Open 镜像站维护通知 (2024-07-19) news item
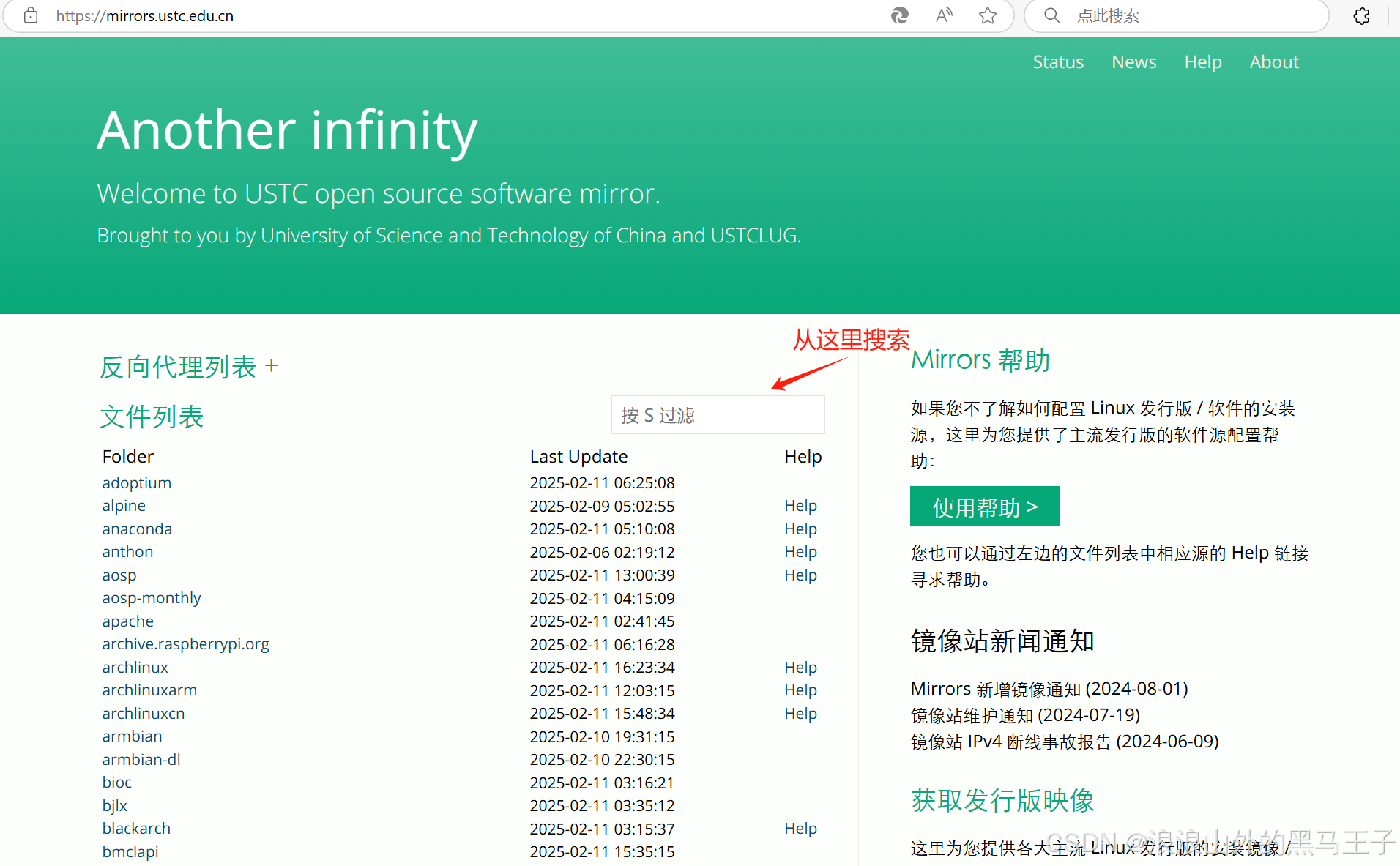Viewport: 1400px width, 866px height. coord(1025,715)
